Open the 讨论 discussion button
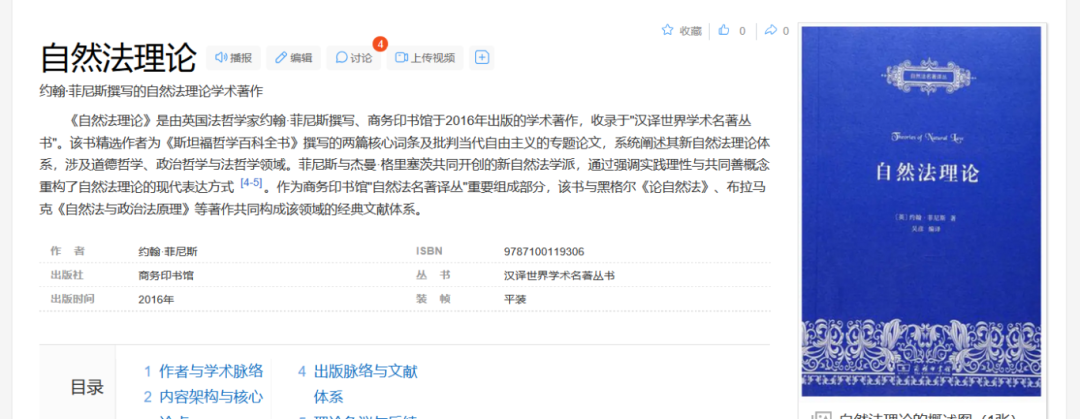 (x=353, y=58)
